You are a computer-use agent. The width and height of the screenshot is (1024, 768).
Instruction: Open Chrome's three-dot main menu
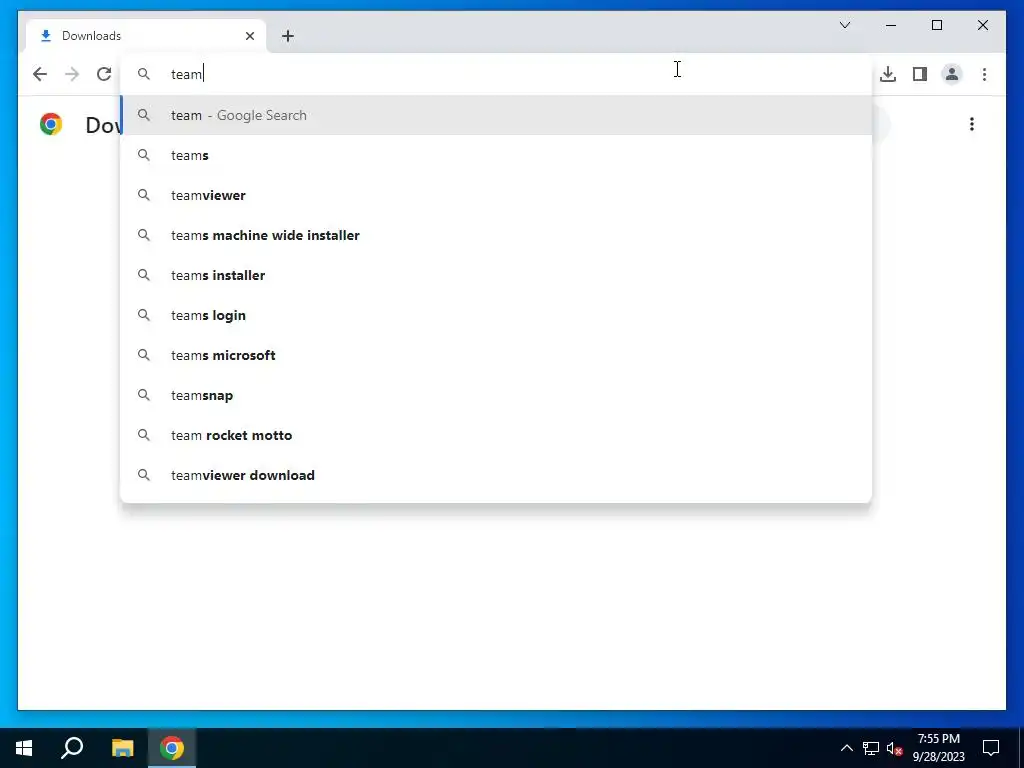[x=984, y=74]
